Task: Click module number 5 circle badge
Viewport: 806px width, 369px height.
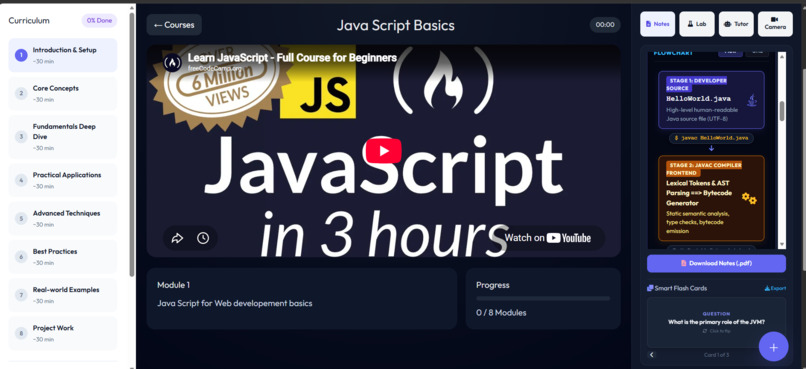Action: pos(21,218)
